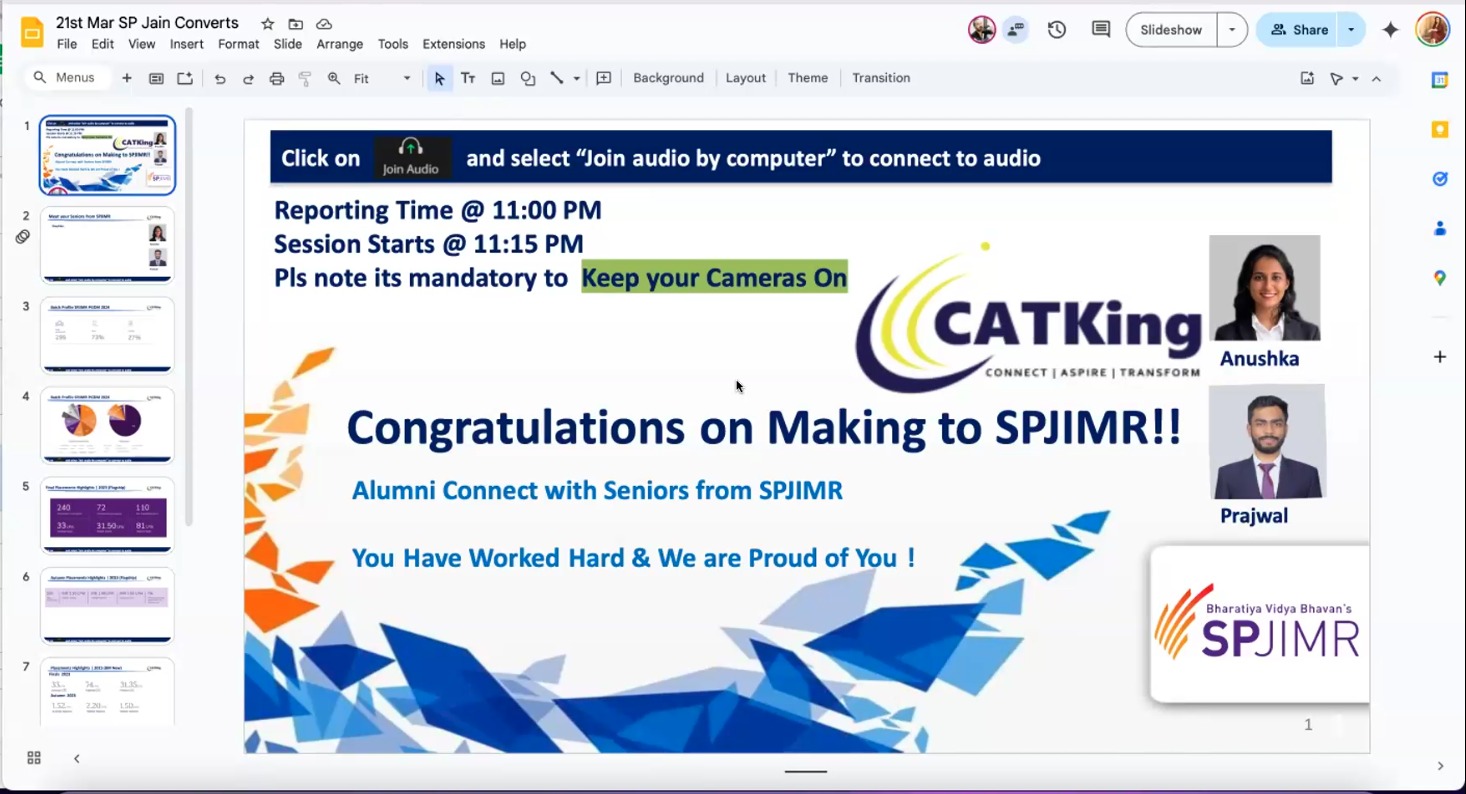This screenshot has height=794, width=1466.
Task: Click the print icon
Action: coord(277,78)
